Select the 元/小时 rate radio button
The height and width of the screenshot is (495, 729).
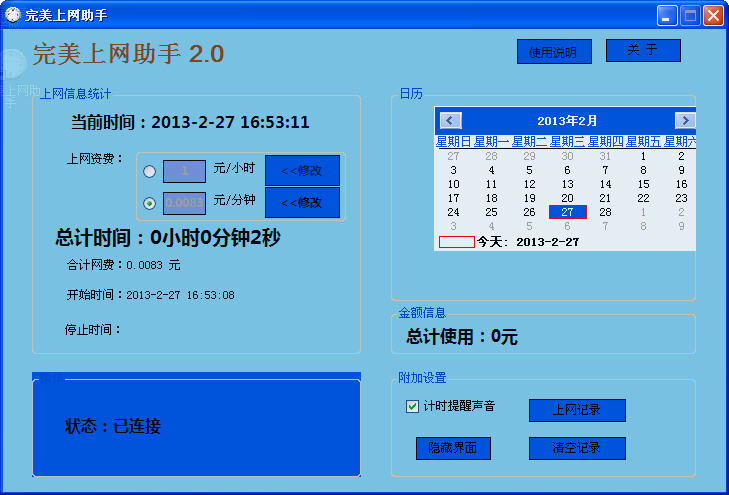pyautogui.click(x=149, y=171)
